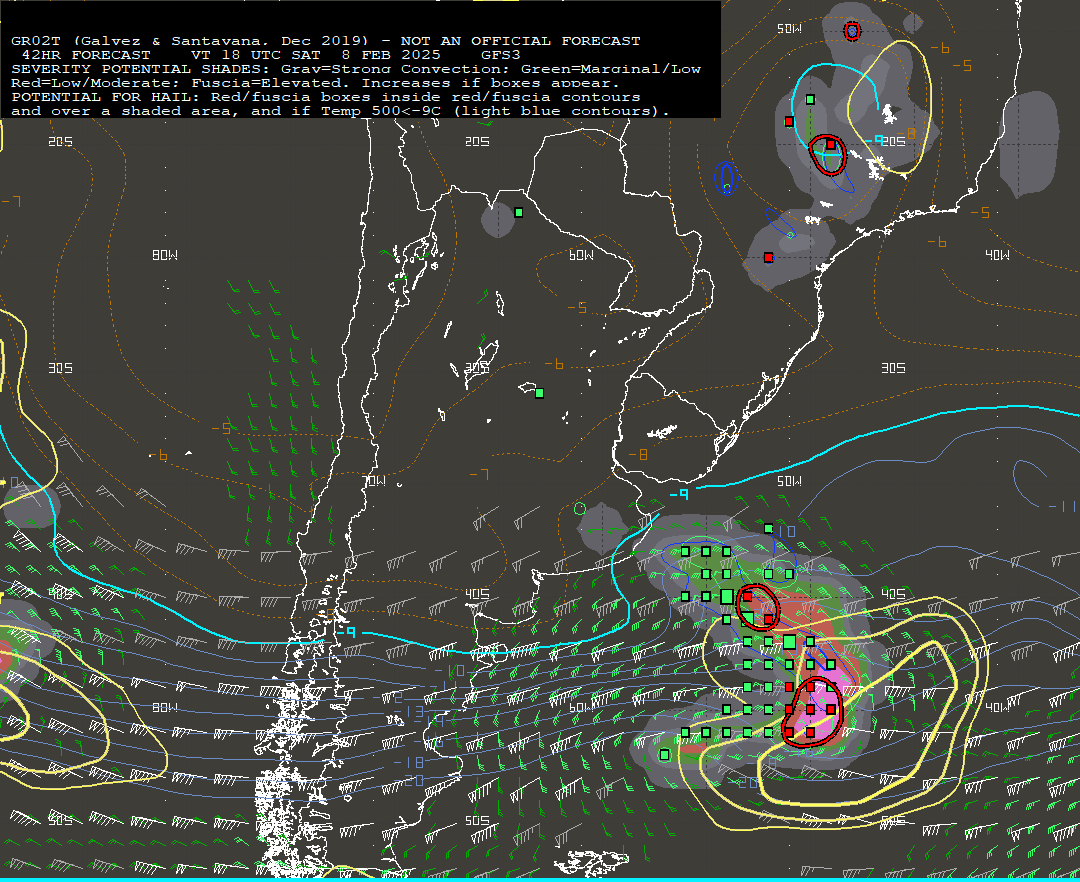Click the cyan '-9' label off southern Chile

tap(346, 631)
